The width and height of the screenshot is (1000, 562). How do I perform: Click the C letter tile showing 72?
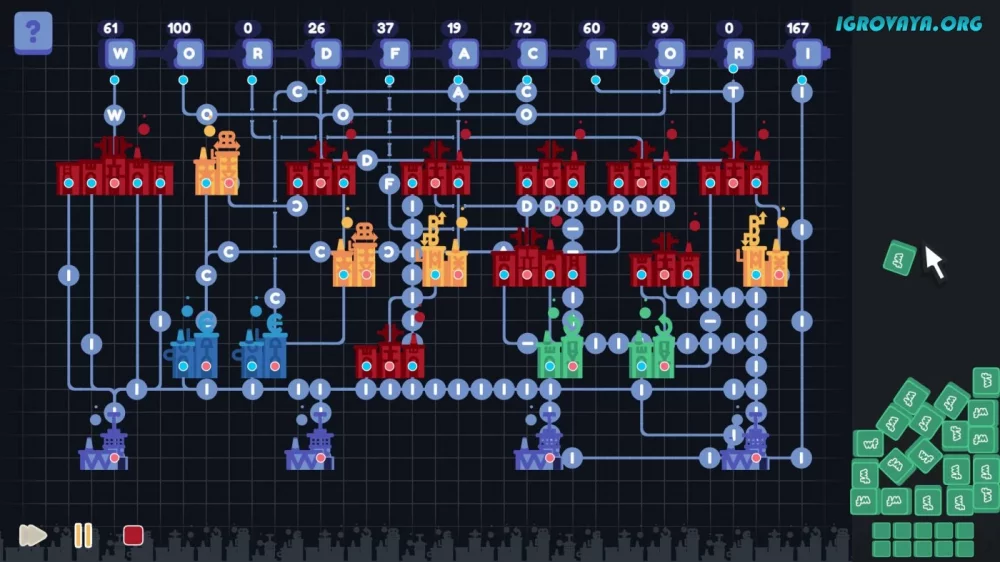pos(532,53)
